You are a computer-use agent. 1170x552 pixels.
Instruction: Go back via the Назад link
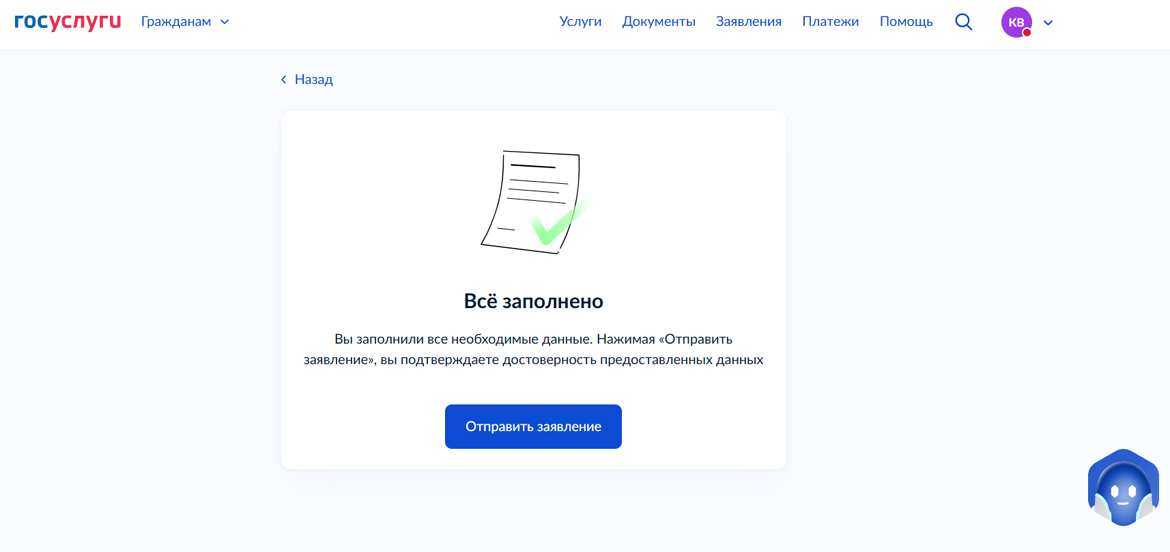click(x=307, y=79)
